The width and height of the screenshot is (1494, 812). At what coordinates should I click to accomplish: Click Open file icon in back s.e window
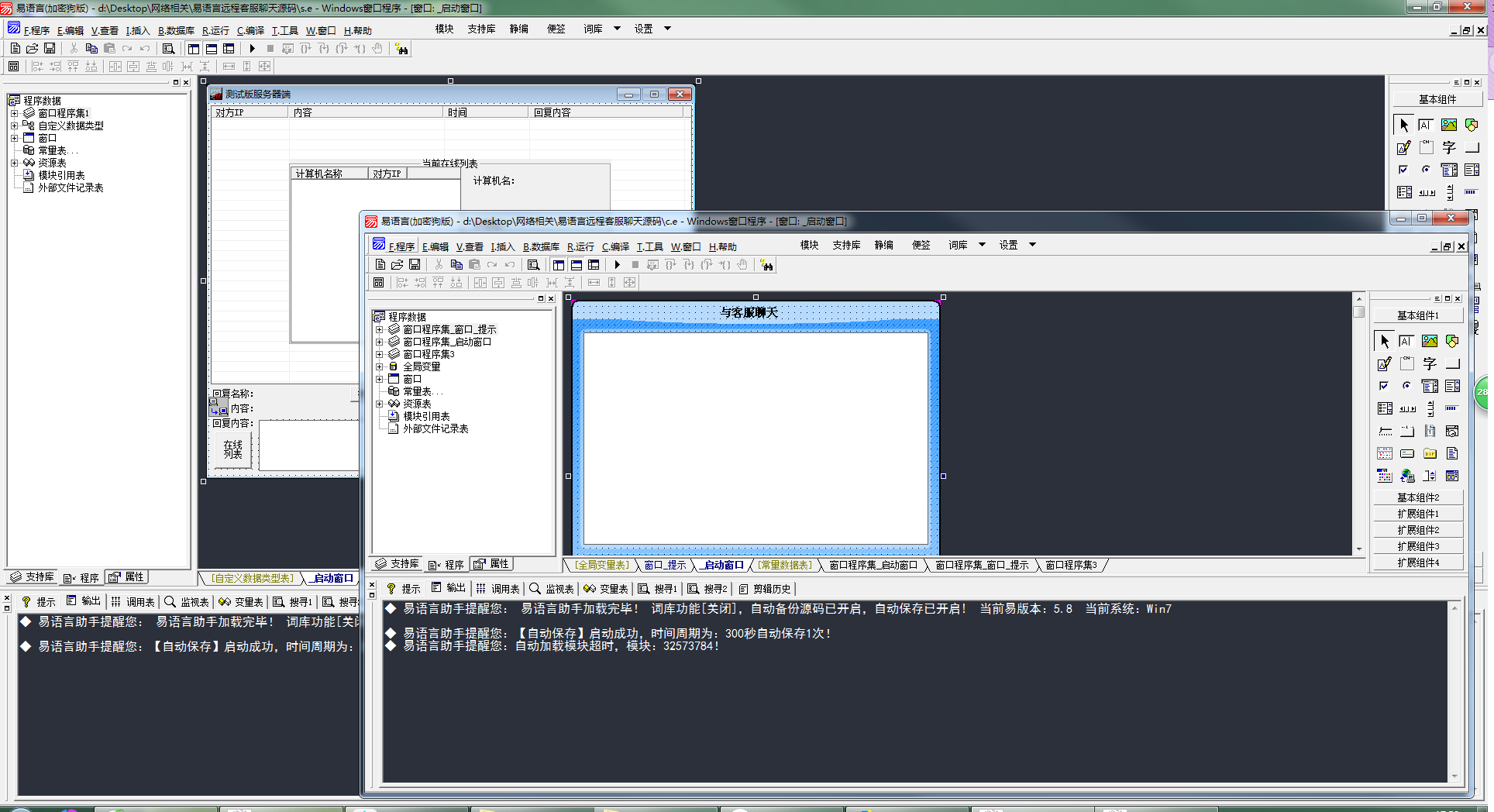click(x=33, y=49)
